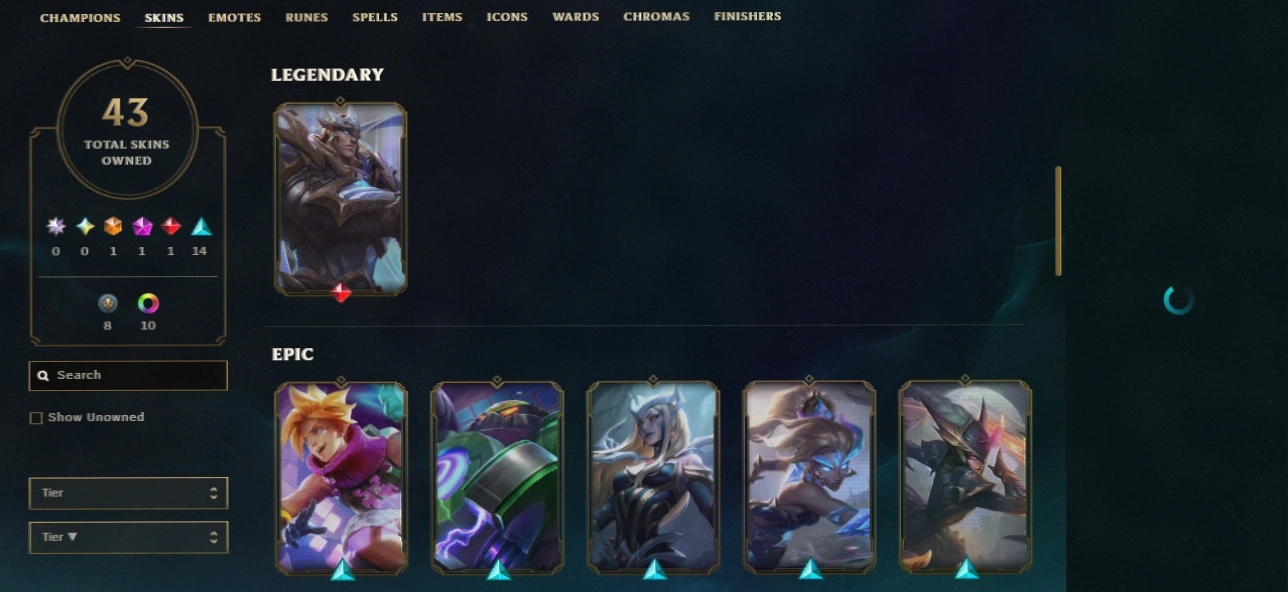Viewport: 1288px width, 592px height.
Task: Click the Ultimate tier gem icon
Action: tap(56, 226)
